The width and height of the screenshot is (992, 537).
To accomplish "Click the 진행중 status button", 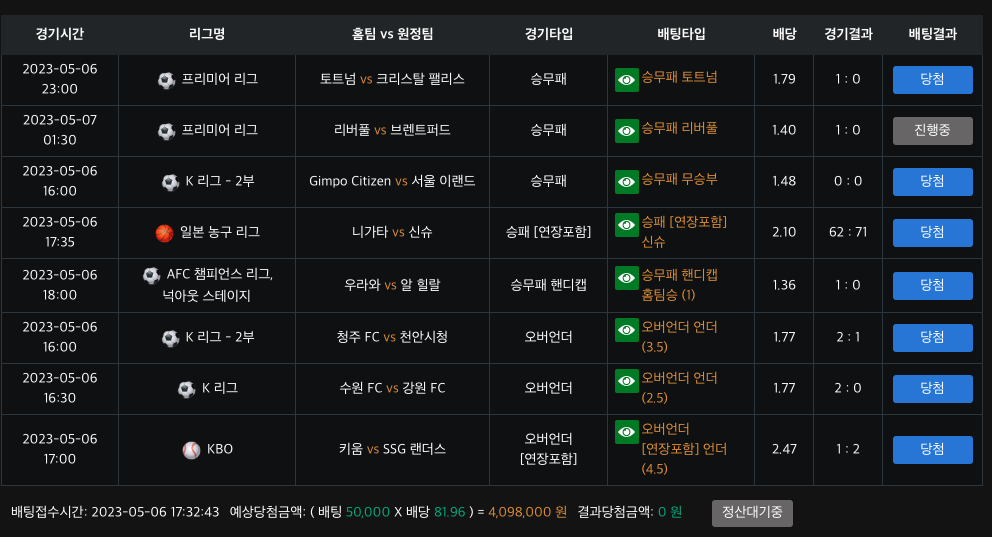I will (932, 131).
